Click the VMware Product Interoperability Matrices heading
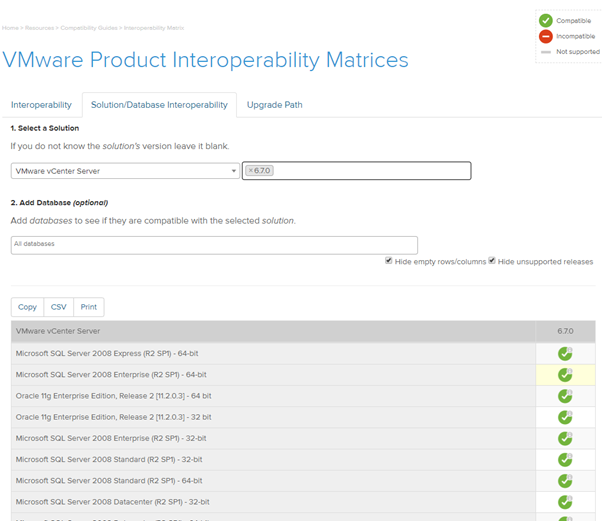This screenshot has width=602, height=521. click(205, 60)
